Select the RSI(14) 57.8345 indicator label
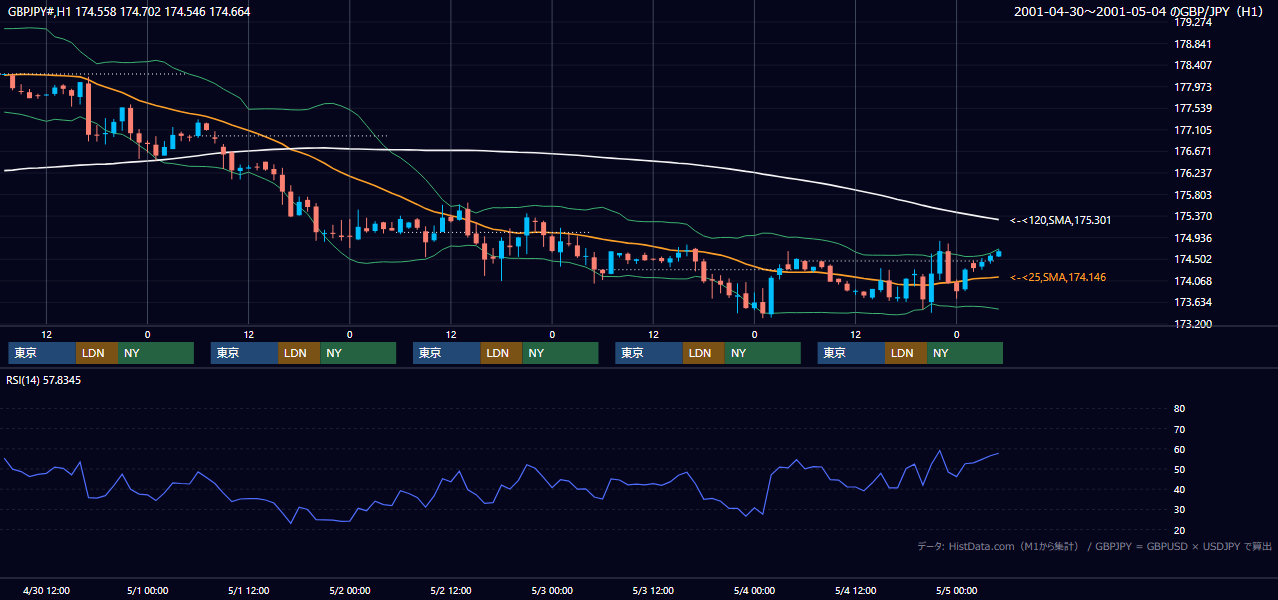This screenshot has height=600, width=1278. (x=44, y=380)
